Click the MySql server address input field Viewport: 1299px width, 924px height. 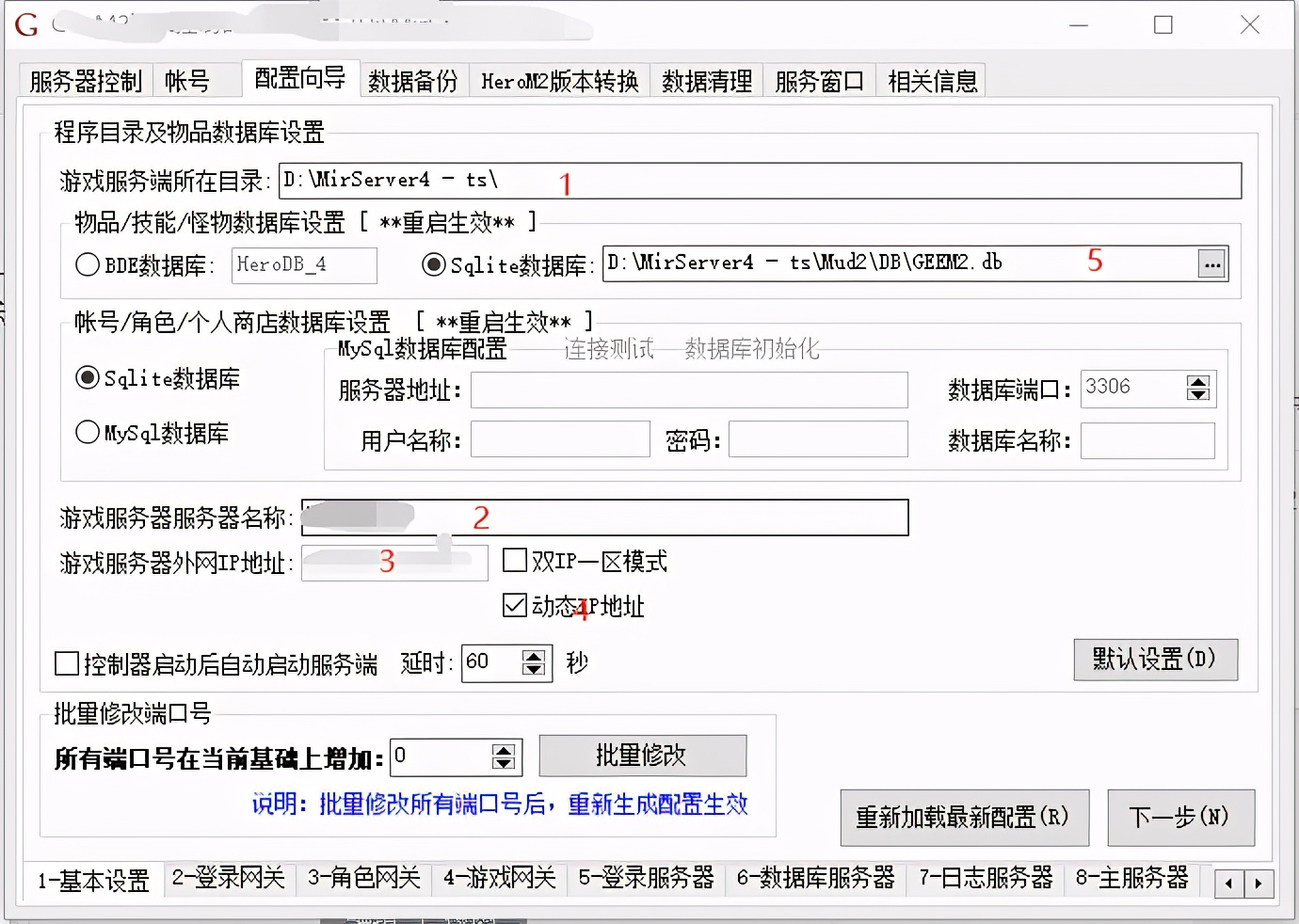tap(688, 390)
